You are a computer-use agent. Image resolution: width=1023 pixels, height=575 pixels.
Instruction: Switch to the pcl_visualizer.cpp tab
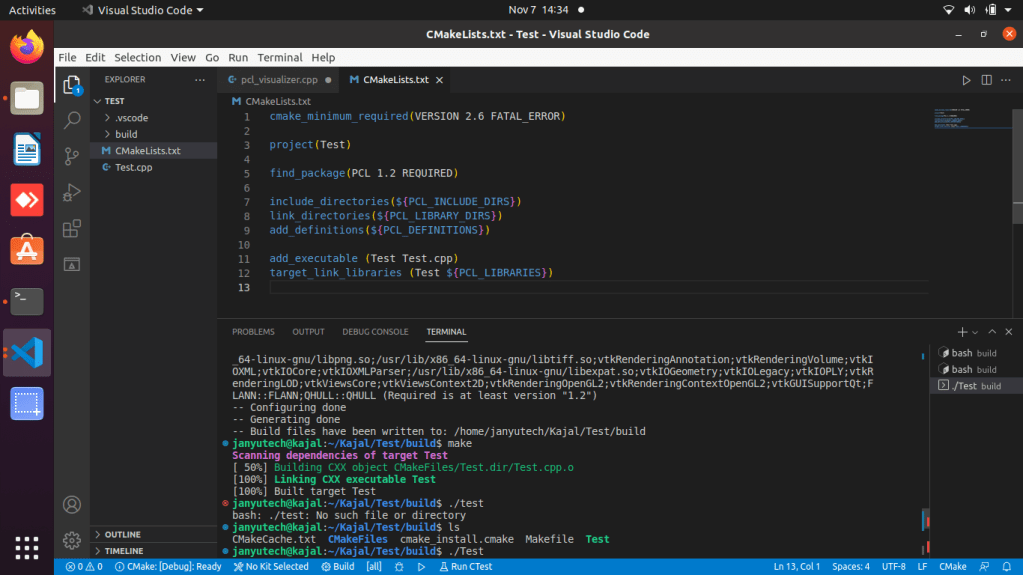277,80
